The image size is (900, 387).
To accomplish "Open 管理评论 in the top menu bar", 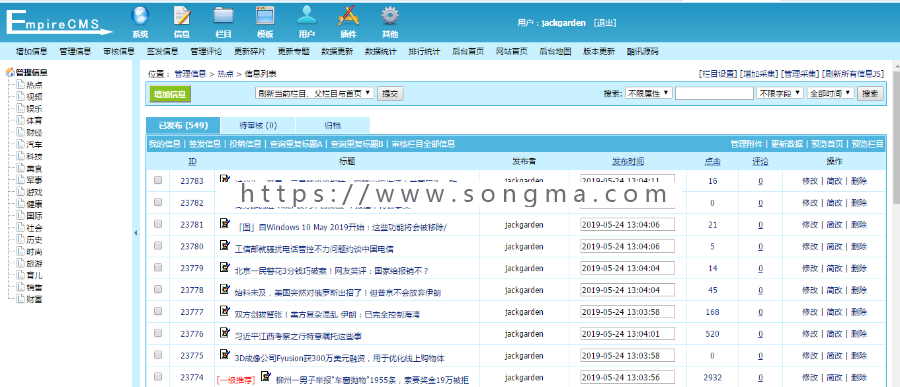I will (206, 51).
